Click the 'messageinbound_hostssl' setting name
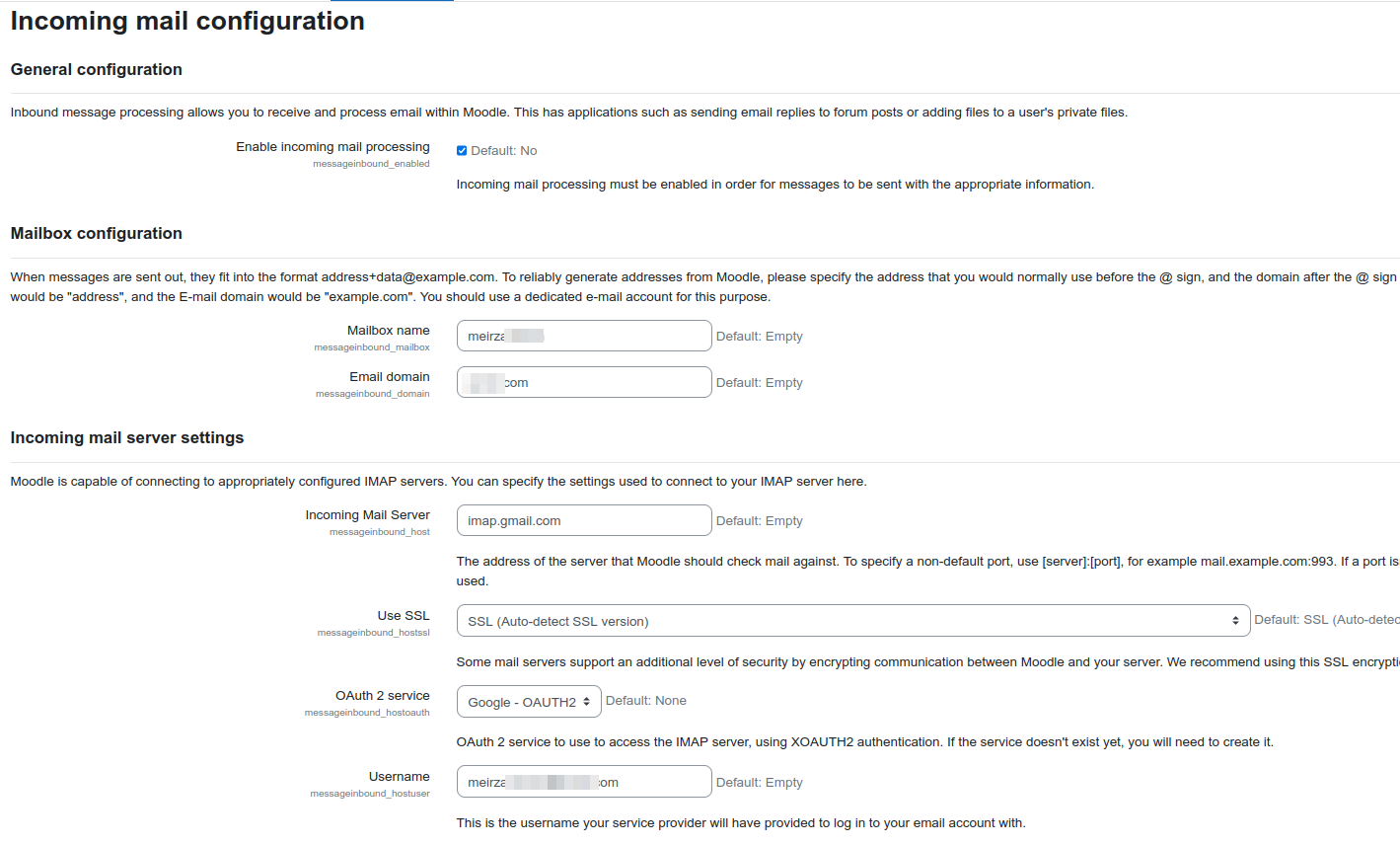The image size is (1400, 845). (x=374, y=633)
